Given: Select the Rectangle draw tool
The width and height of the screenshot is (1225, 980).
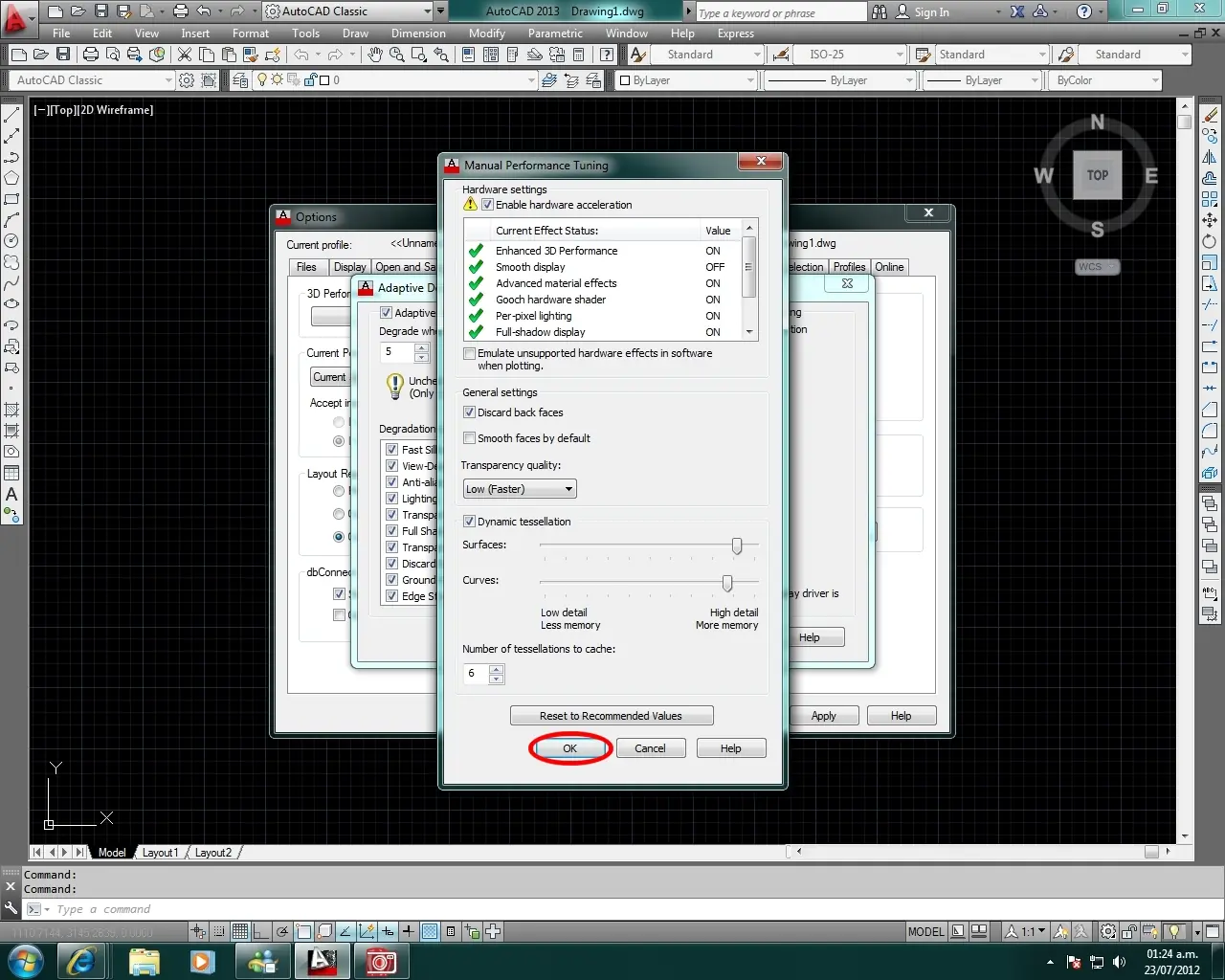Looking at the screenshot, I should (x=11, y=199).
